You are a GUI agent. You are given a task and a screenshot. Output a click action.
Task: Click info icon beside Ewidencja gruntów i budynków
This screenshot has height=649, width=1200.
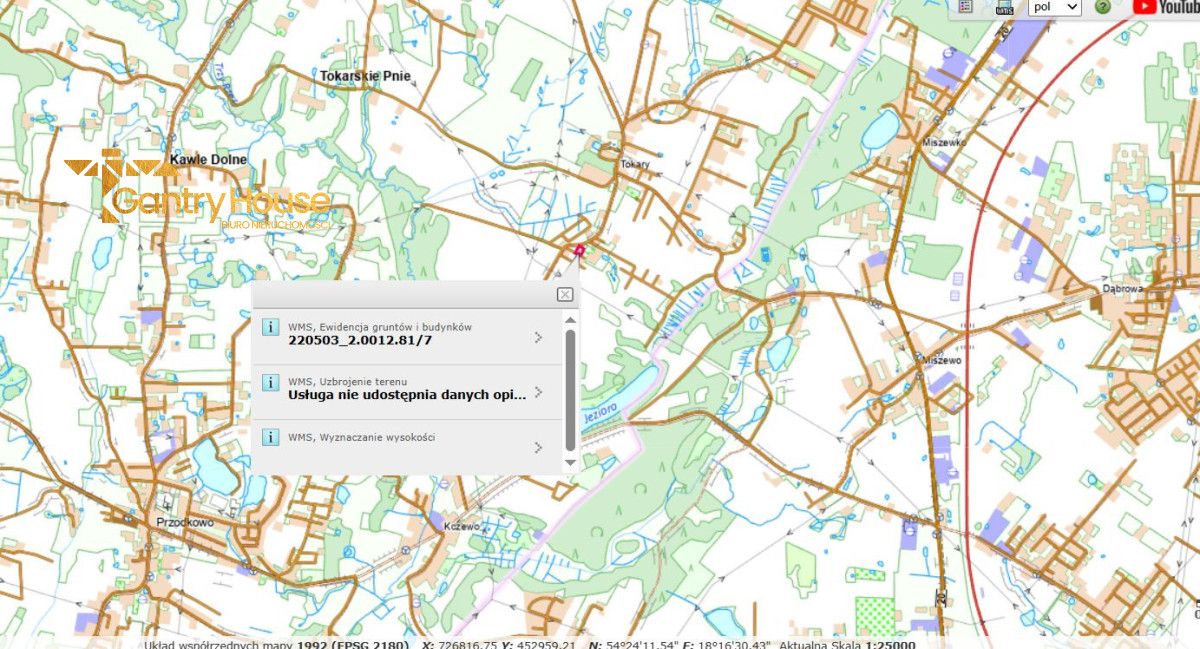272,325
